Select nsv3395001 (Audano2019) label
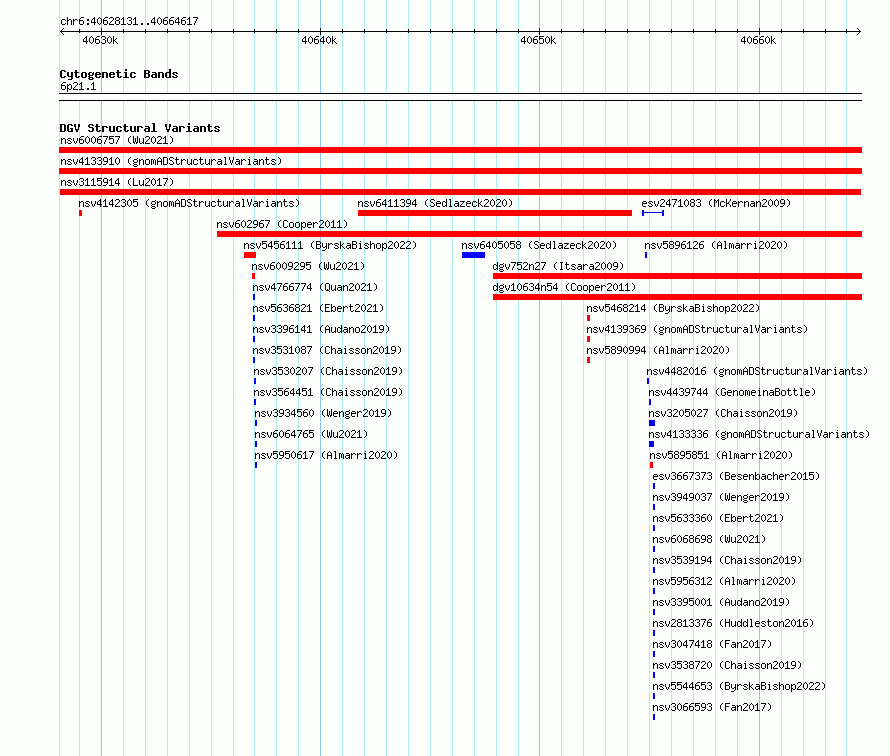 721,602
